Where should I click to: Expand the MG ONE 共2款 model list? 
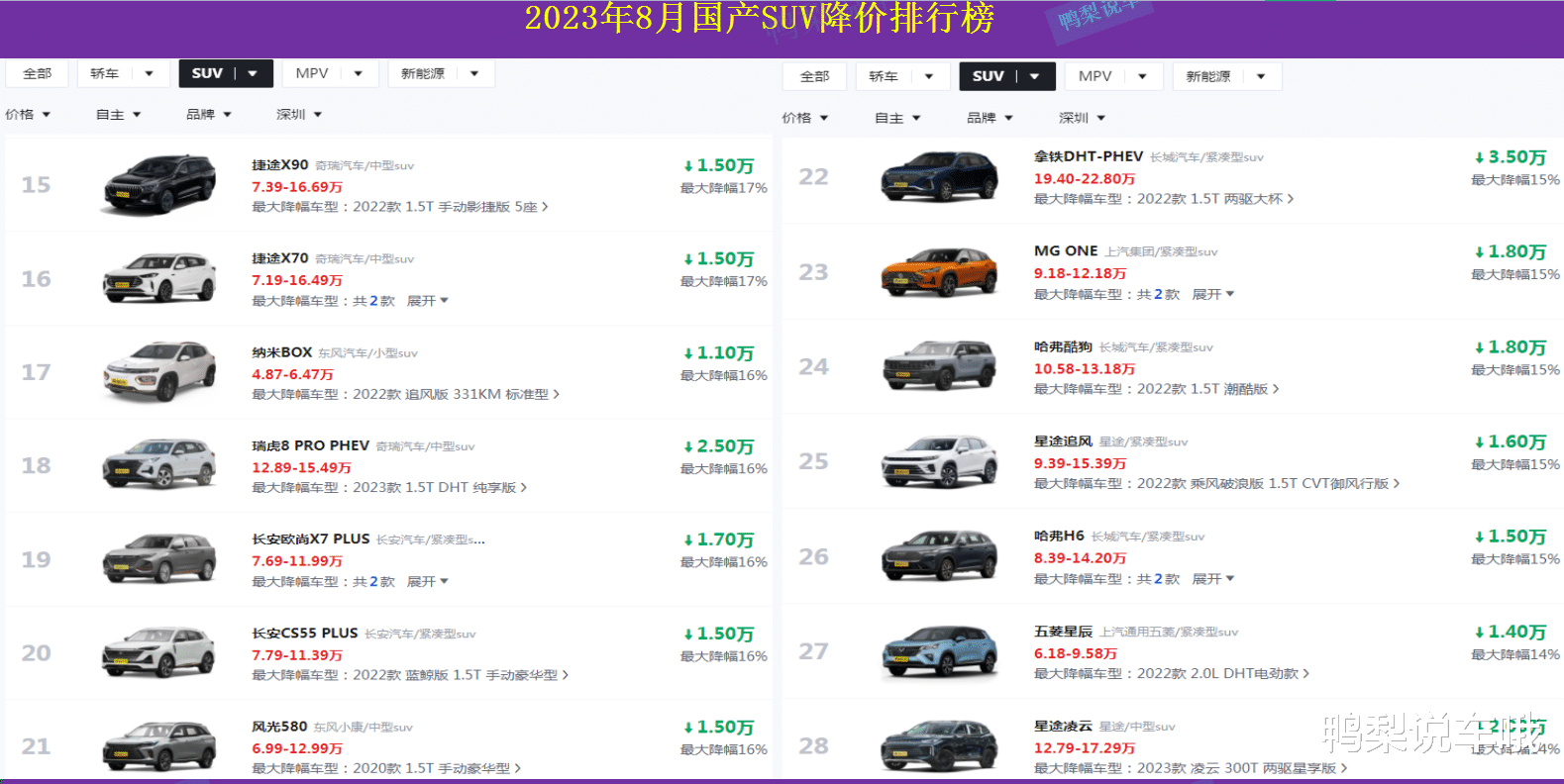[1212, 295]
